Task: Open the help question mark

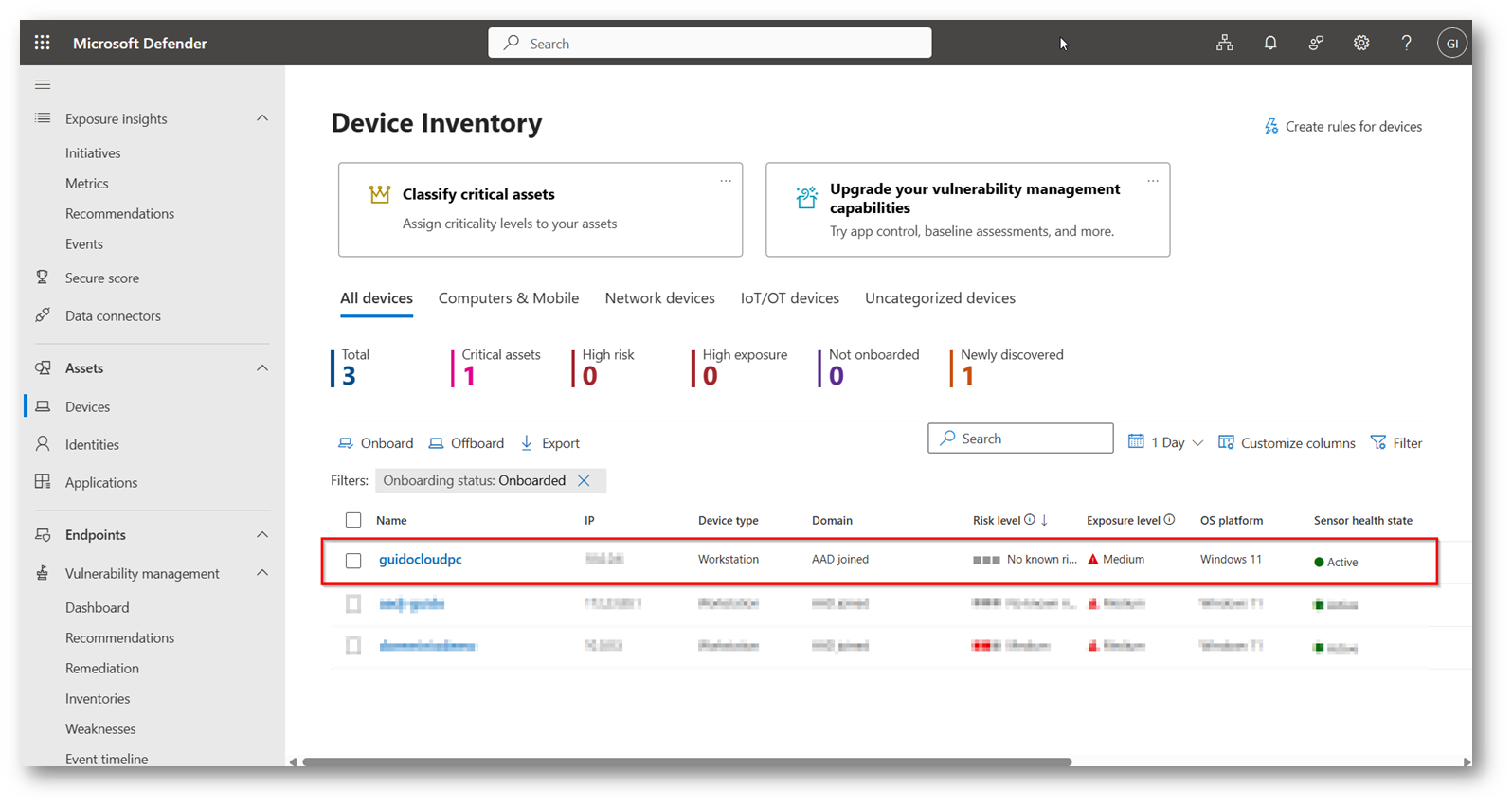Action: (x=1407, y=43)
